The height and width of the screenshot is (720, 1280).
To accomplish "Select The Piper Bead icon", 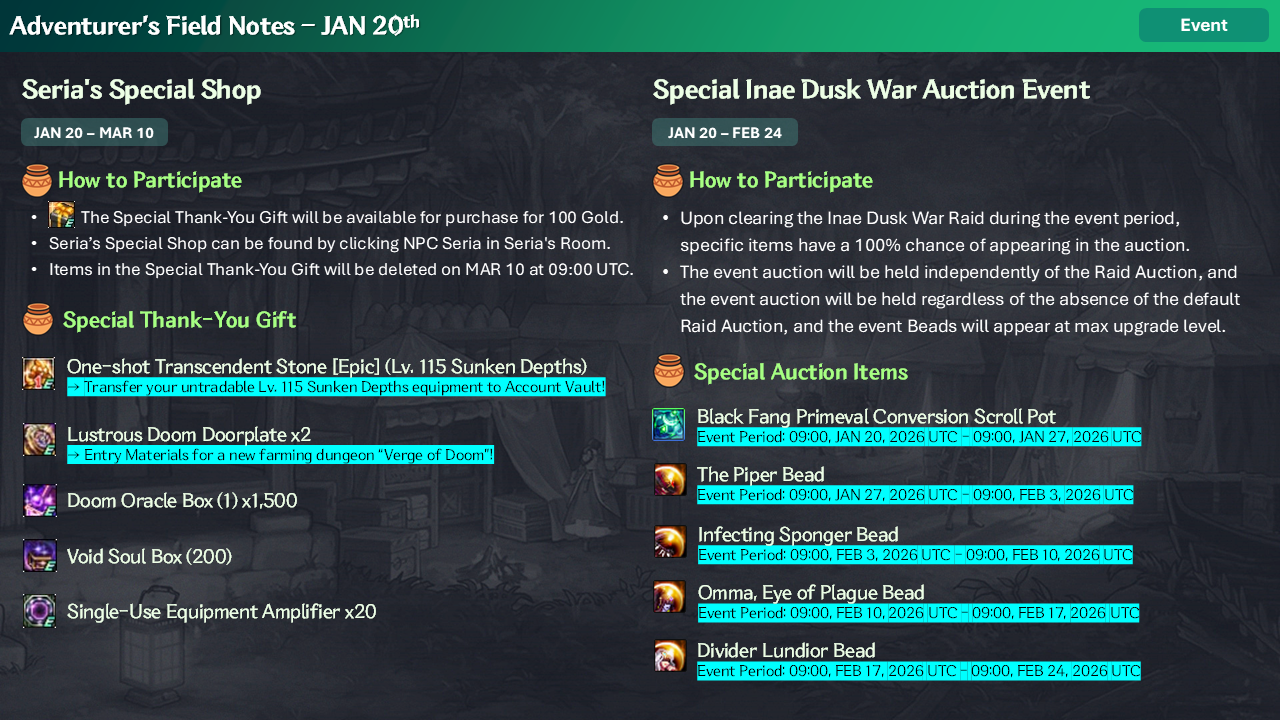I will 669,480.
